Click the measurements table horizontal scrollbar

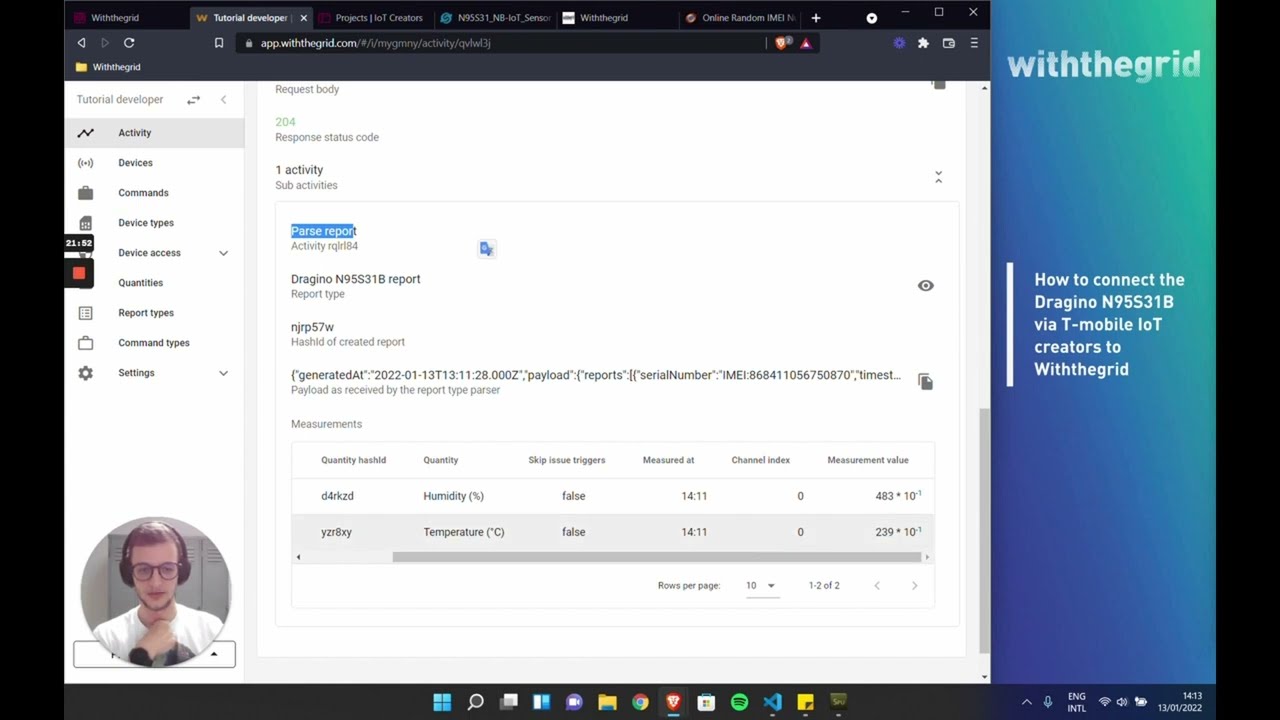tap(657, 557)
